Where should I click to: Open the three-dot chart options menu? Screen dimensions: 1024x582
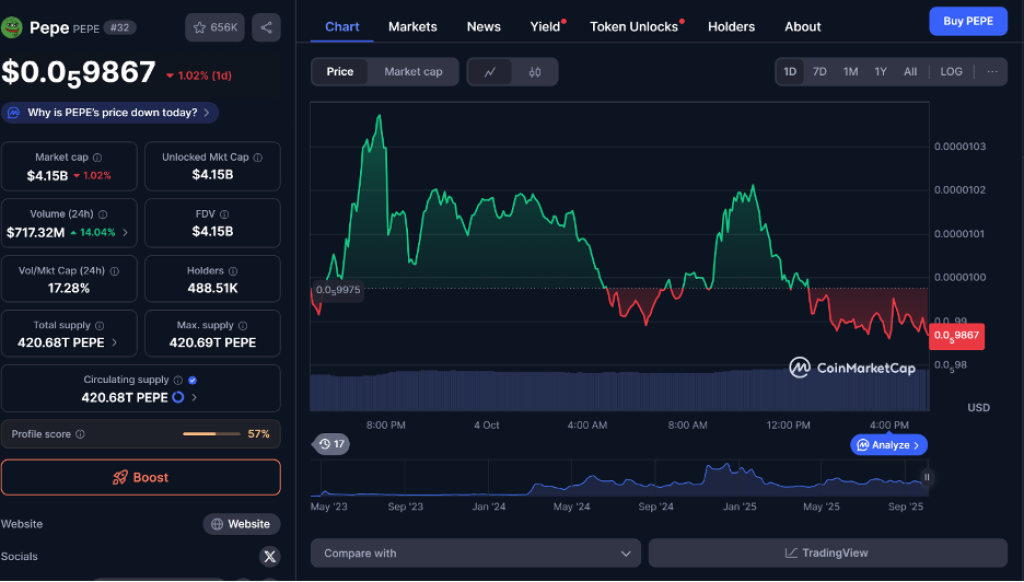(991, 72)
